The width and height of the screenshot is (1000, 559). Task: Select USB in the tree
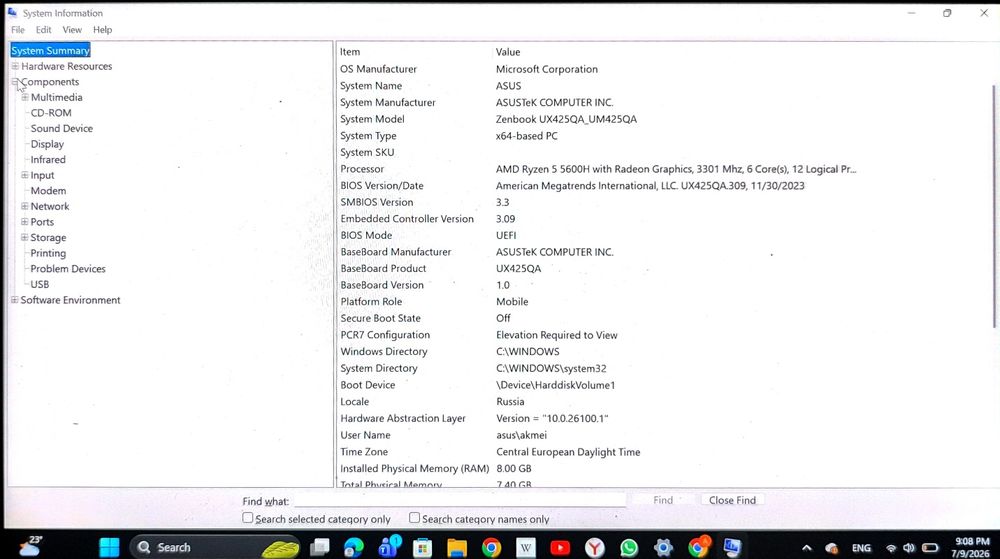tap(40, 284)
